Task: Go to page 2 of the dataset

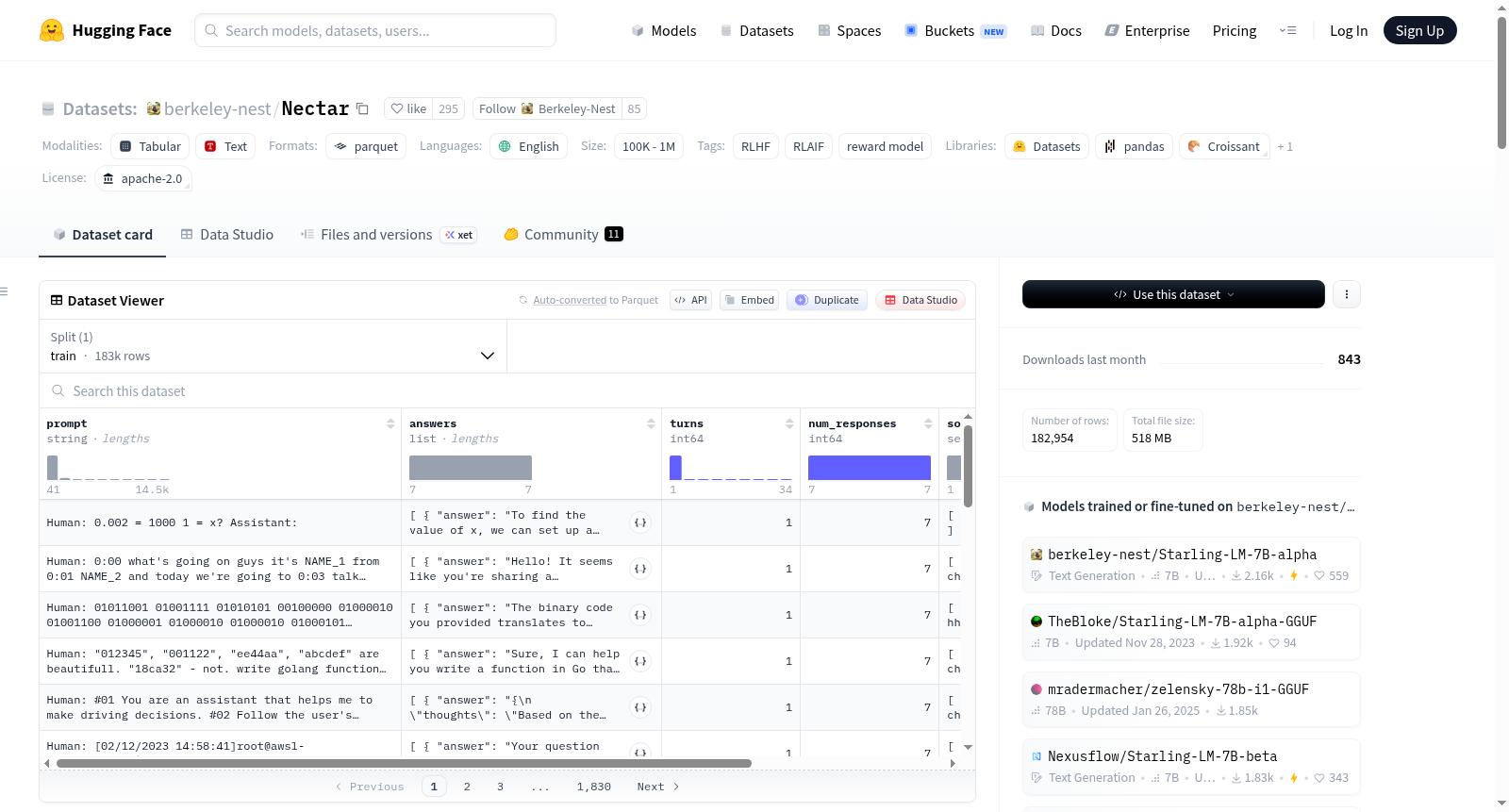Action: [467, 787]
